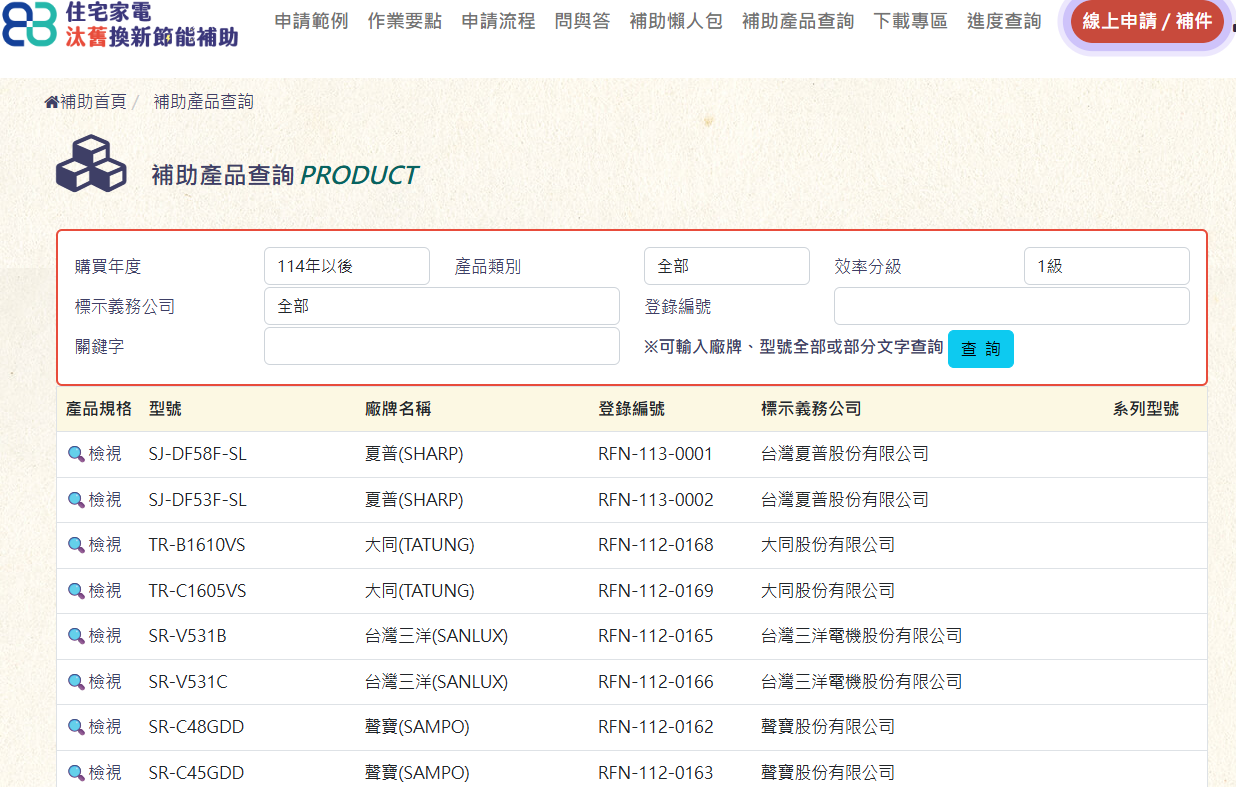Click 檢視 link for TR-C1605VS

105,591
